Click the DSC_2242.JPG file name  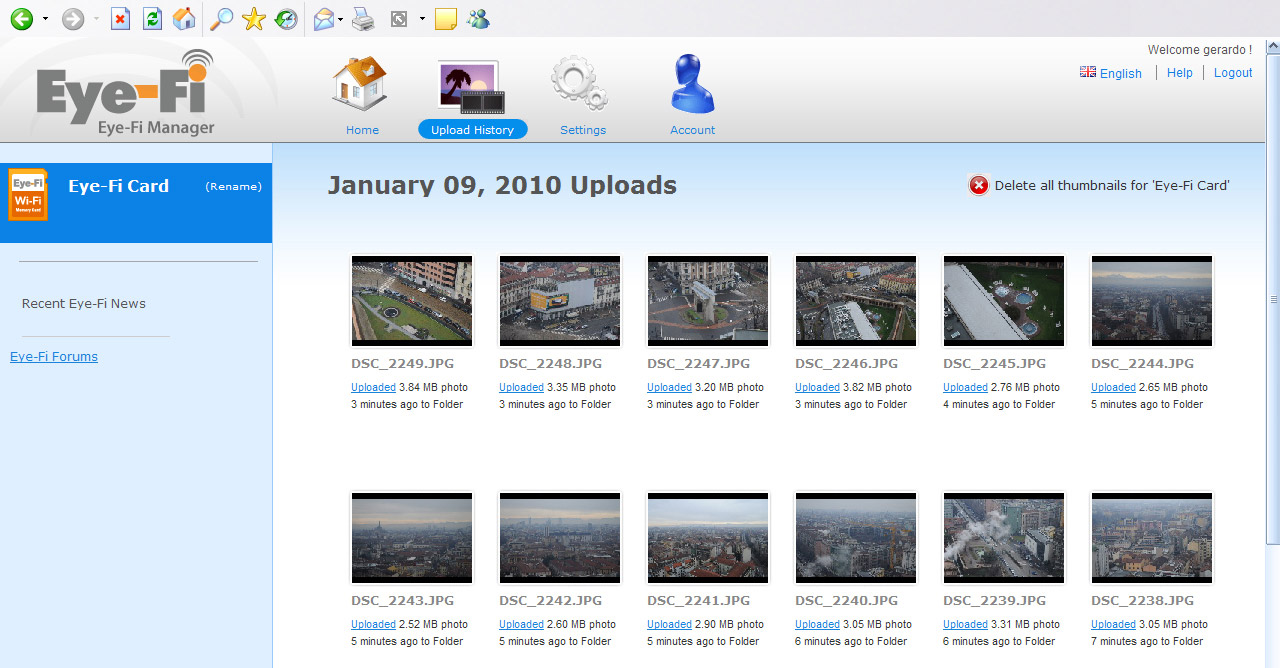pyautogui.click(x=550, y=601)
